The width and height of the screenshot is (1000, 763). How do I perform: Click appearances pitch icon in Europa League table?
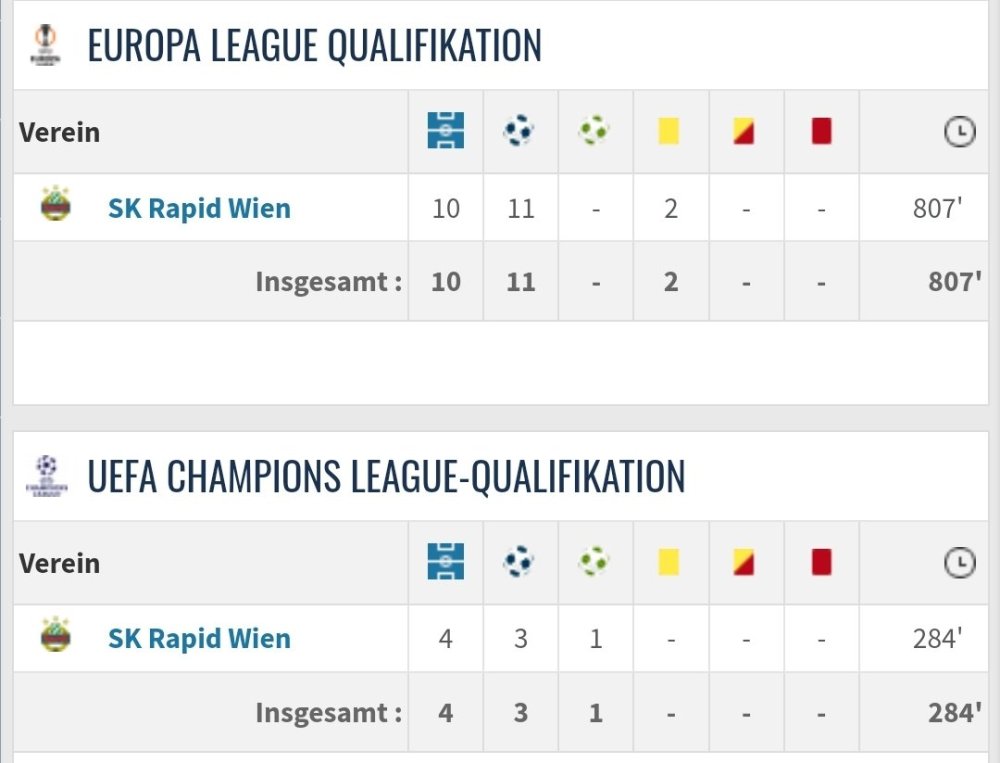coord(446,131)
